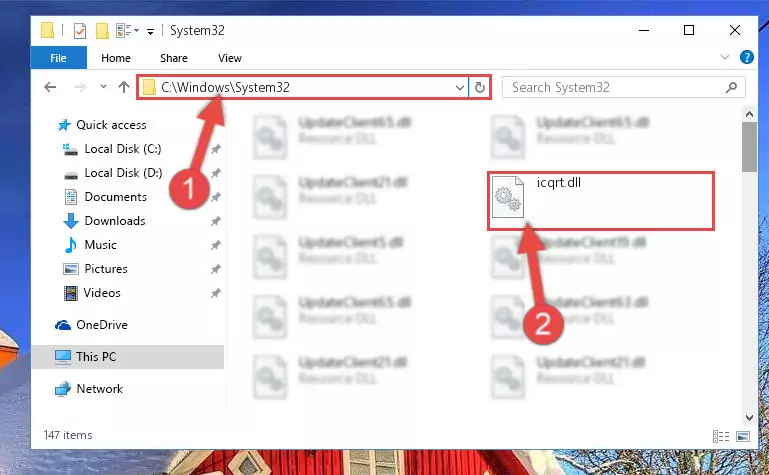Click the Properties quick access toolbar icon
The image size is (769, 475).
[79, 31]
